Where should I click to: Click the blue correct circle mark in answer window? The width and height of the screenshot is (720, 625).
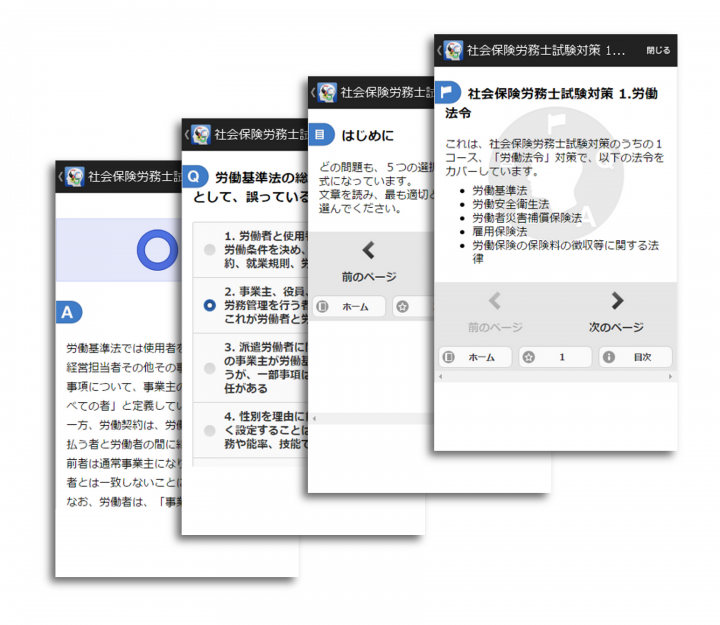pos(158,250)
